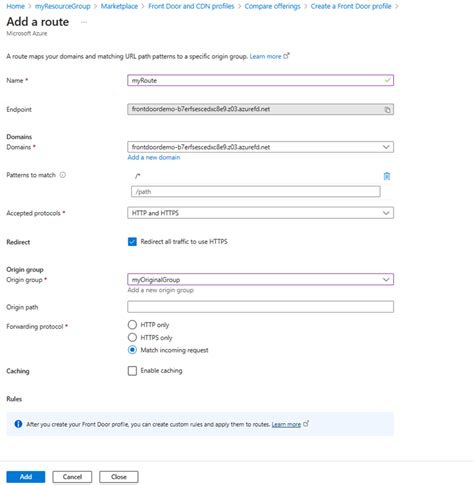Click info icon in the Rules notice
This screenshot has height=485, width=474.
pyautogui.click(x=18, y=424)
